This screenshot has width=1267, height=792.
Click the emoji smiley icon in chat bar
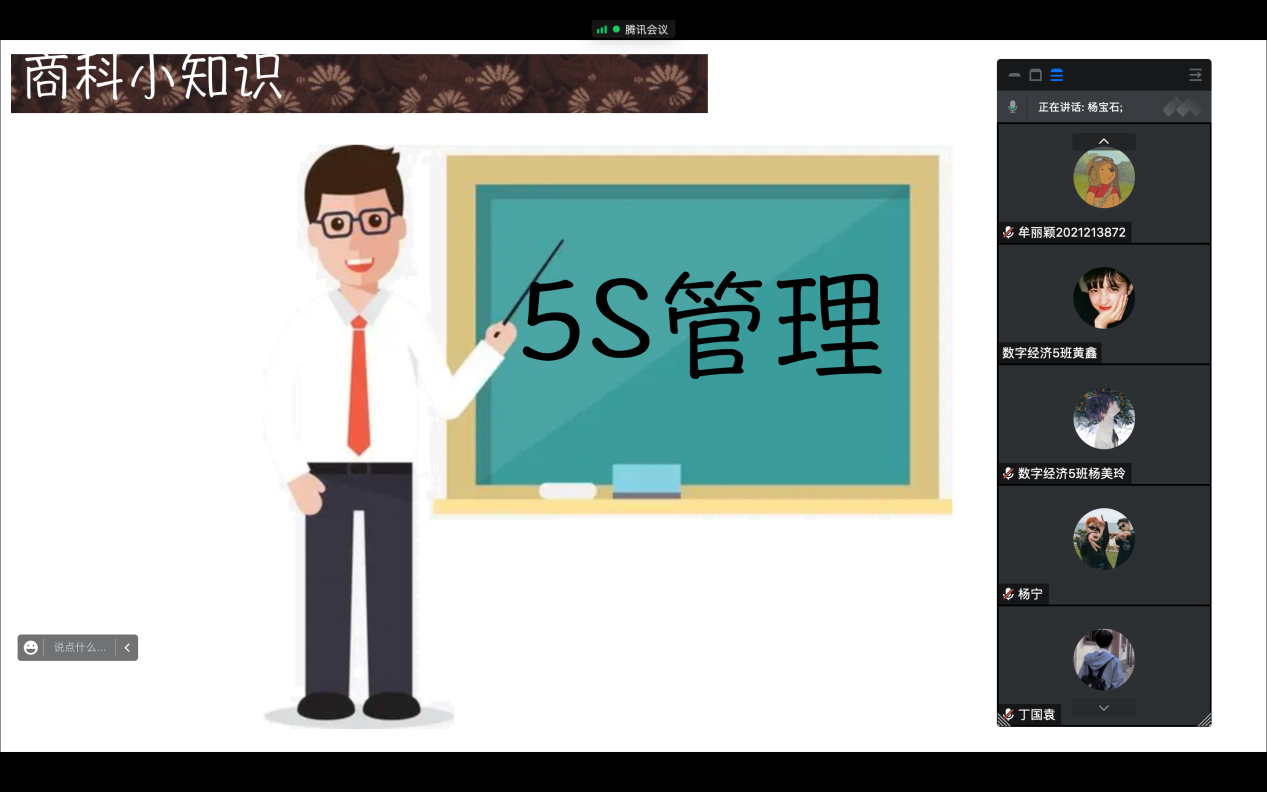(31, 648)
